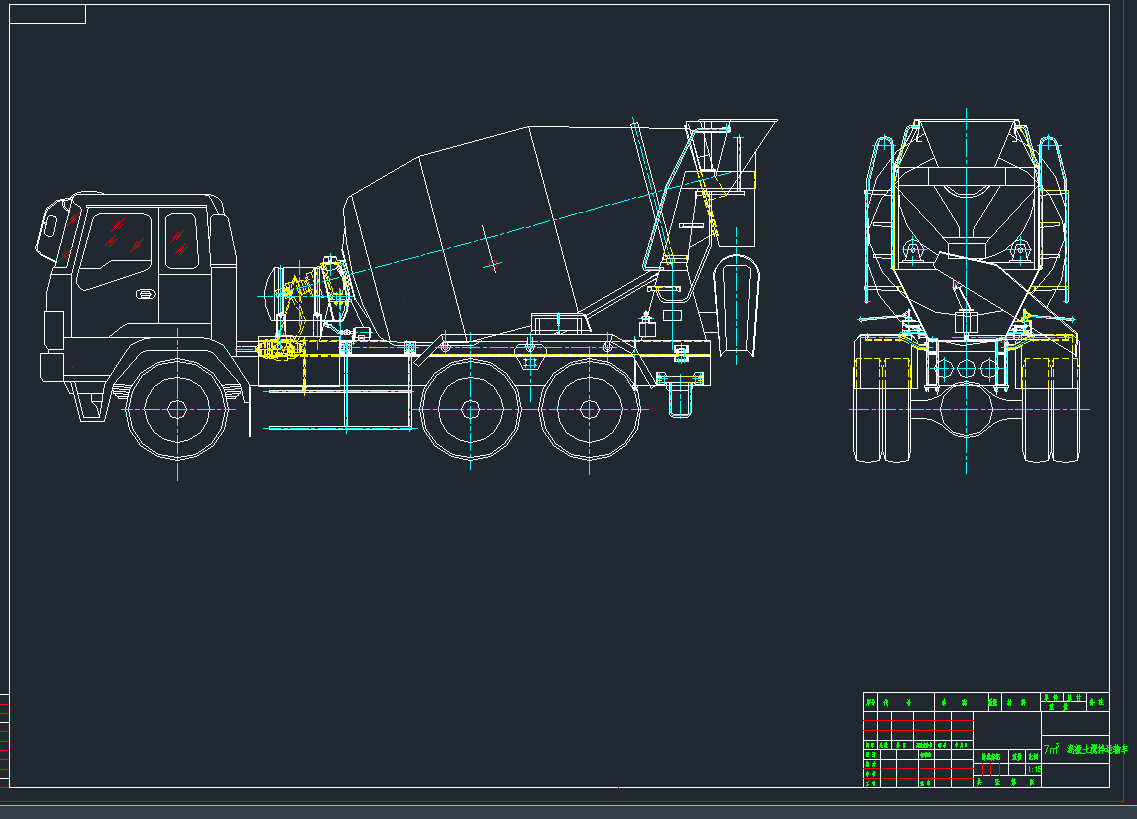Select the empty box at top-left frame corner
Screen dimensions: 1137x819
(x=47, y=14)
